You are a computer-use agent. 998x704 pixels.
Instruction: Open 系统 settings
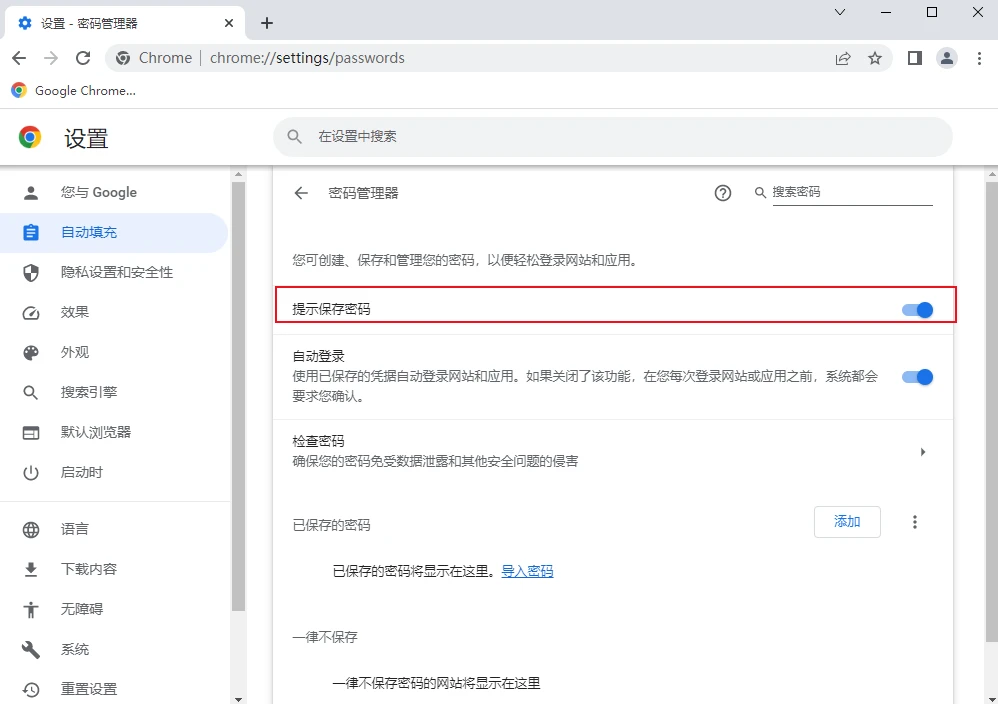point(114,649)
